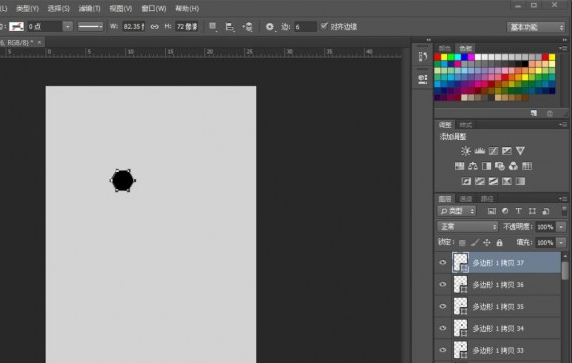Viewport: 572px width, 363px height.
Task: Click the link width and height icon
Action: [155, 27]
